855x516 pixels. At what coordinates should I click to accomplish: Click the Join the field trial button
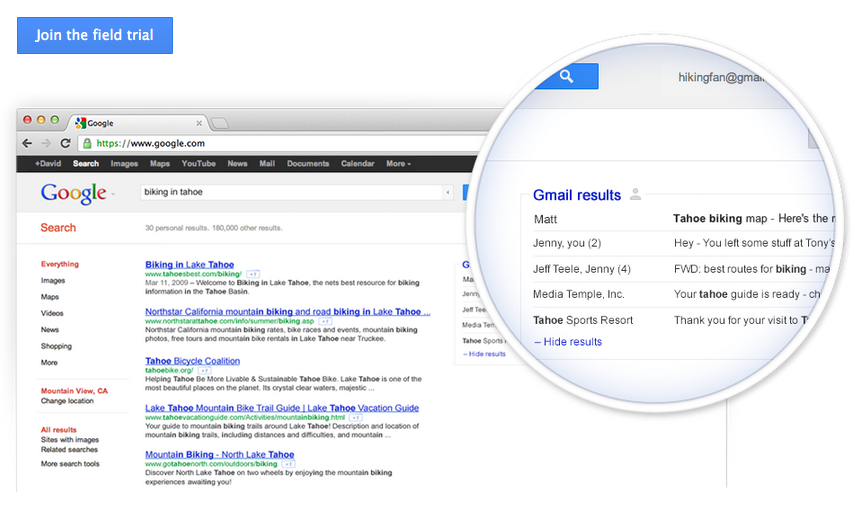tap(95, 35)
